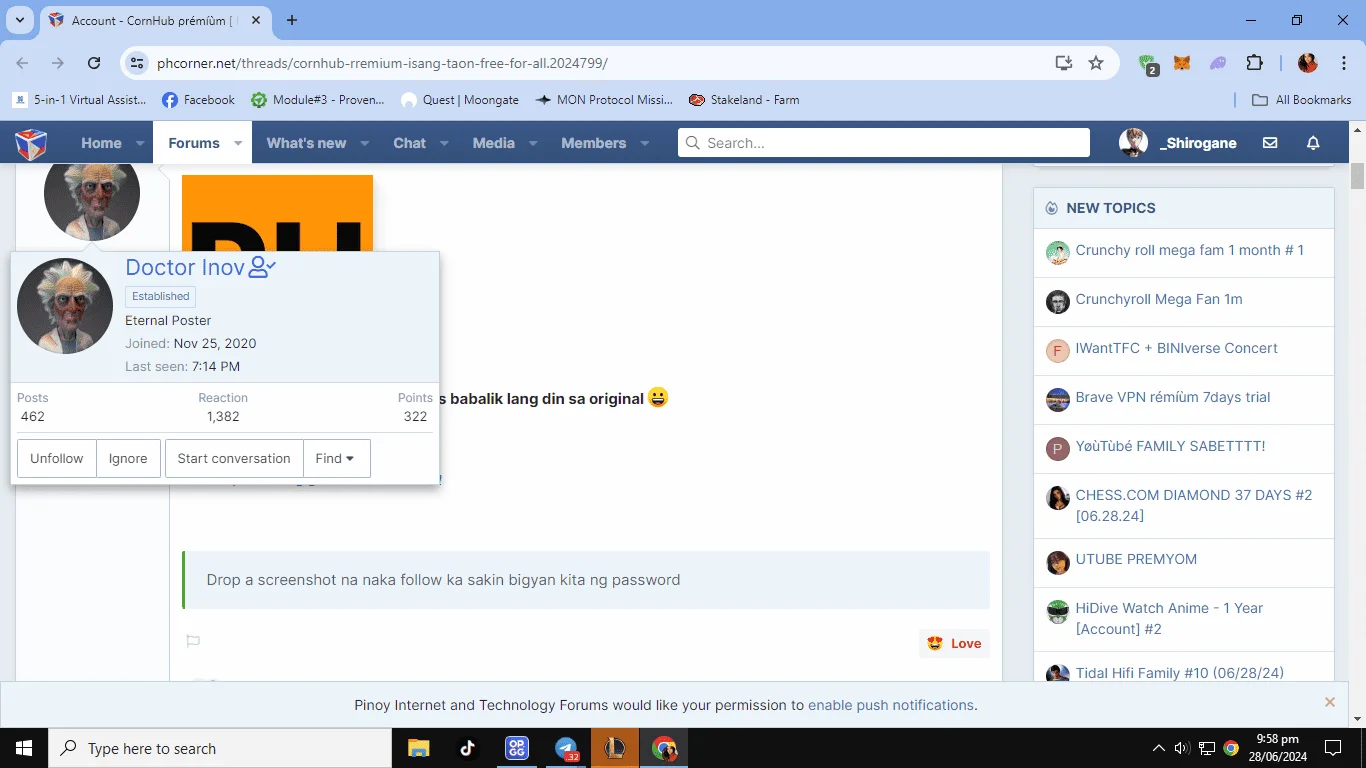Open the Members nav item

[593, 143]
